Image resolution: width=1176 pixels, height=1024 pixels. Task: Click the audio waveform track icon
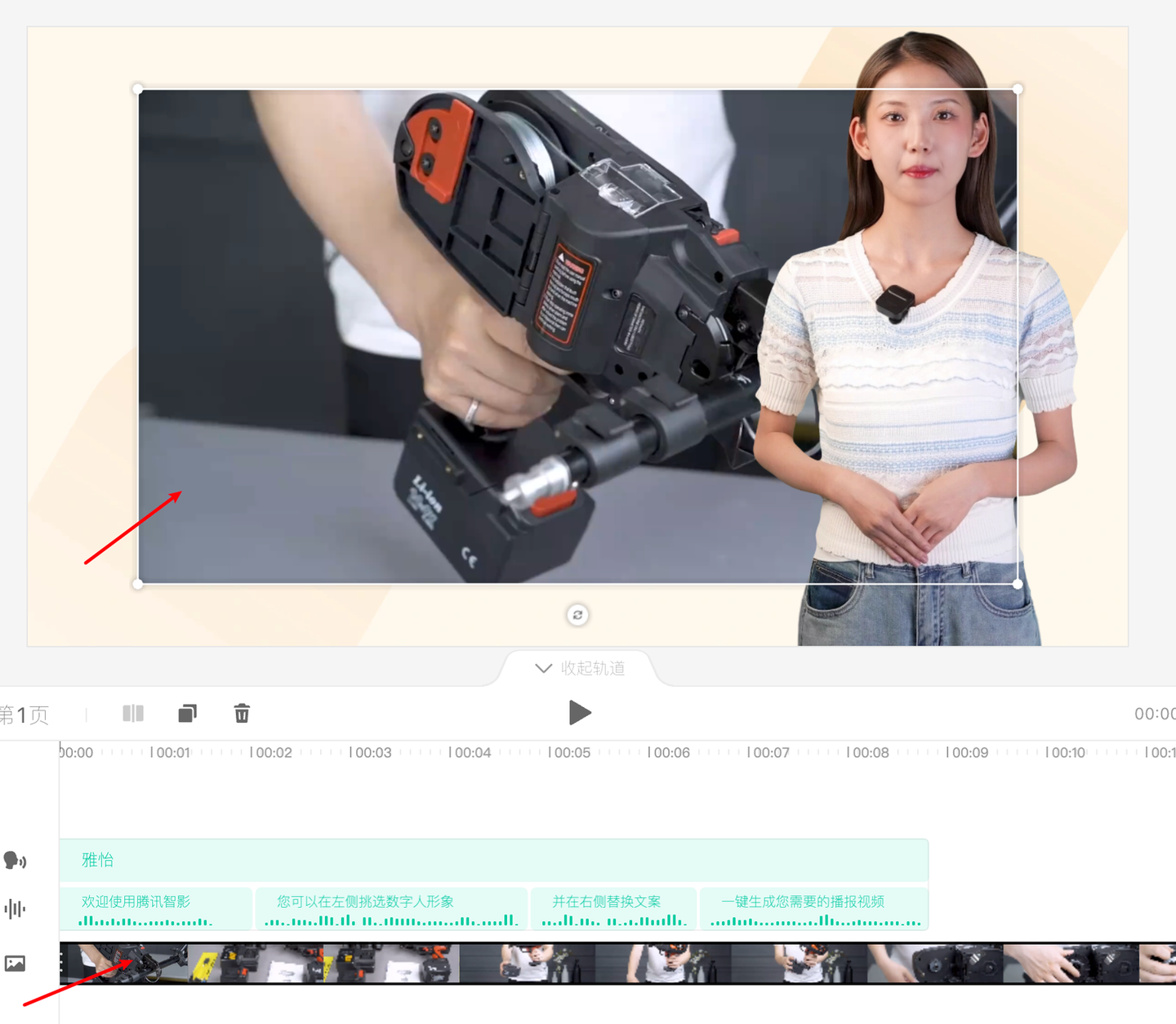tap(15, 909)
